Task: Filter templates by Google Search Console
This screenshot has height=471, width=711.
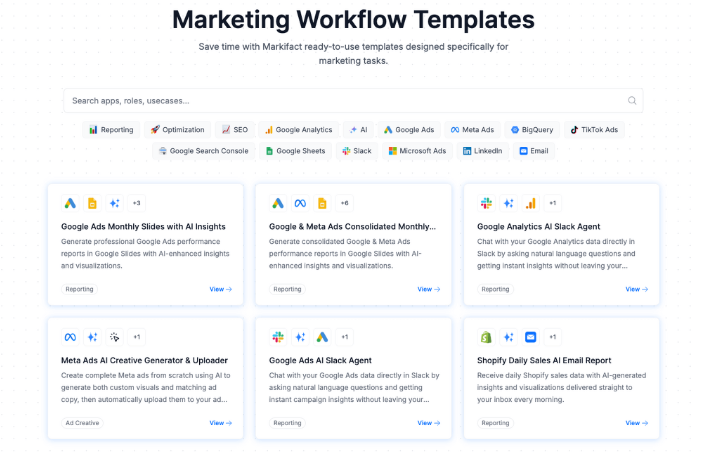Action: tap(203, 151)
